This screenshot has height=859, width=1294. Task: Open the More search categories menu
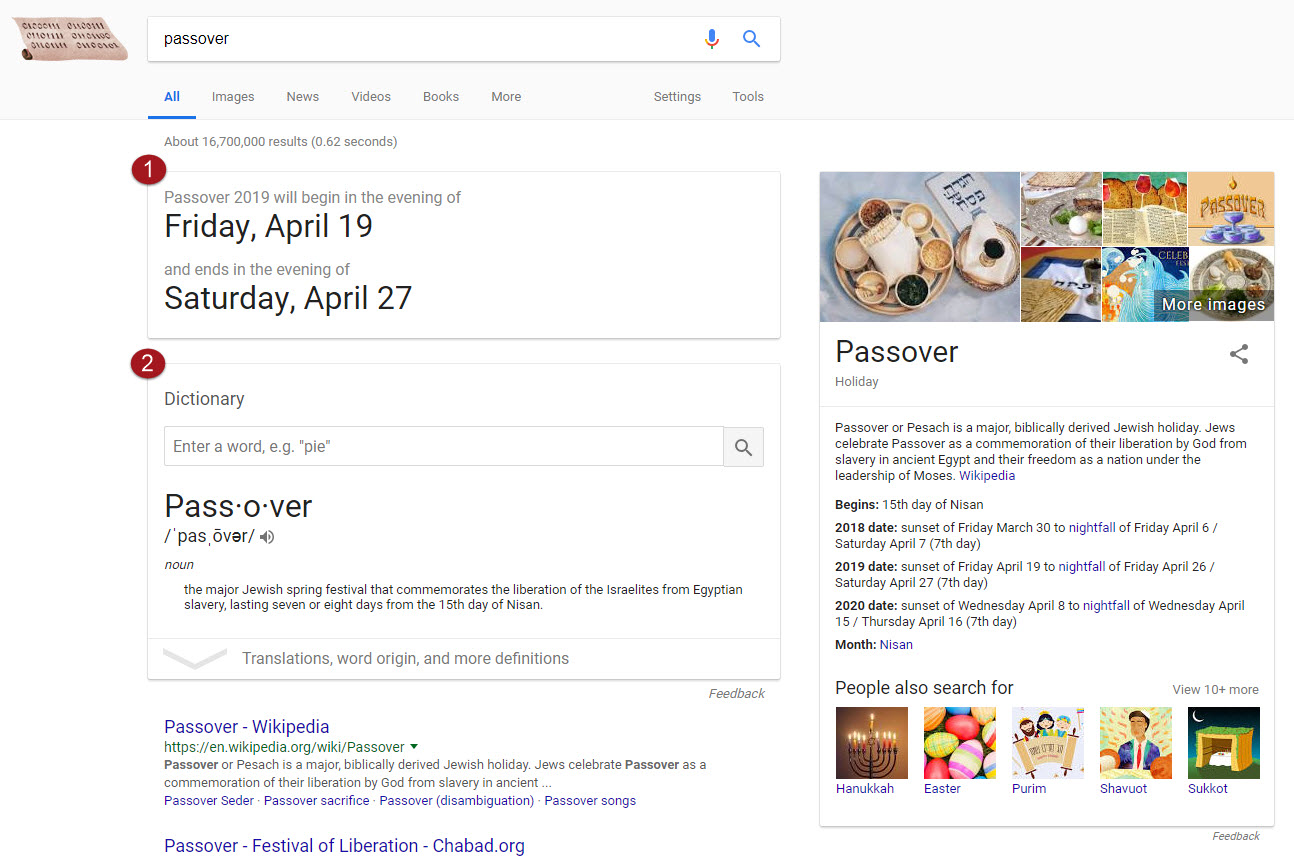(506, 97)
